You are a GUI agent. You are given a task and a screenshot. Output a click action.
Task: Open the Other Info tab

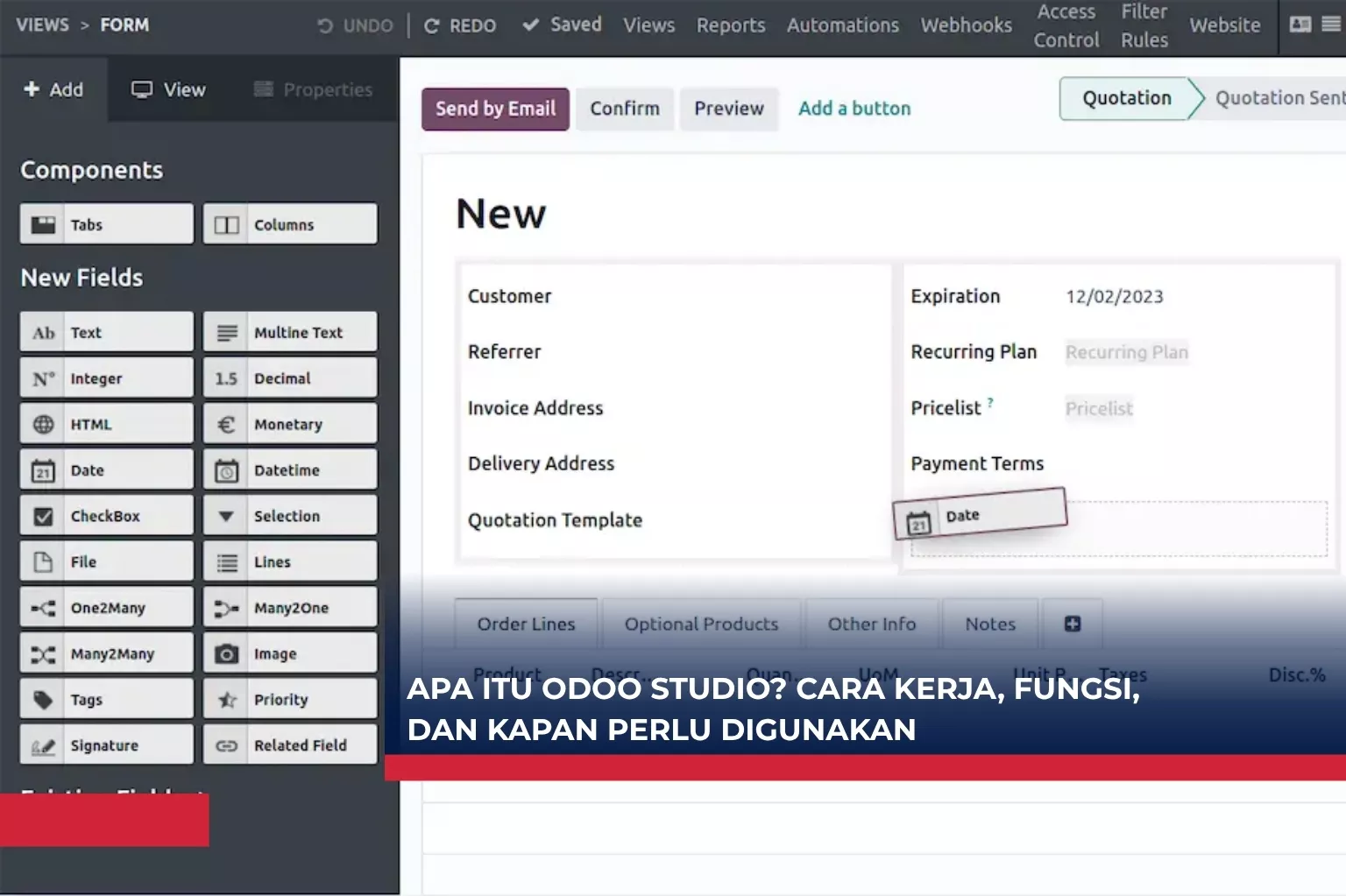coord(872,624)
